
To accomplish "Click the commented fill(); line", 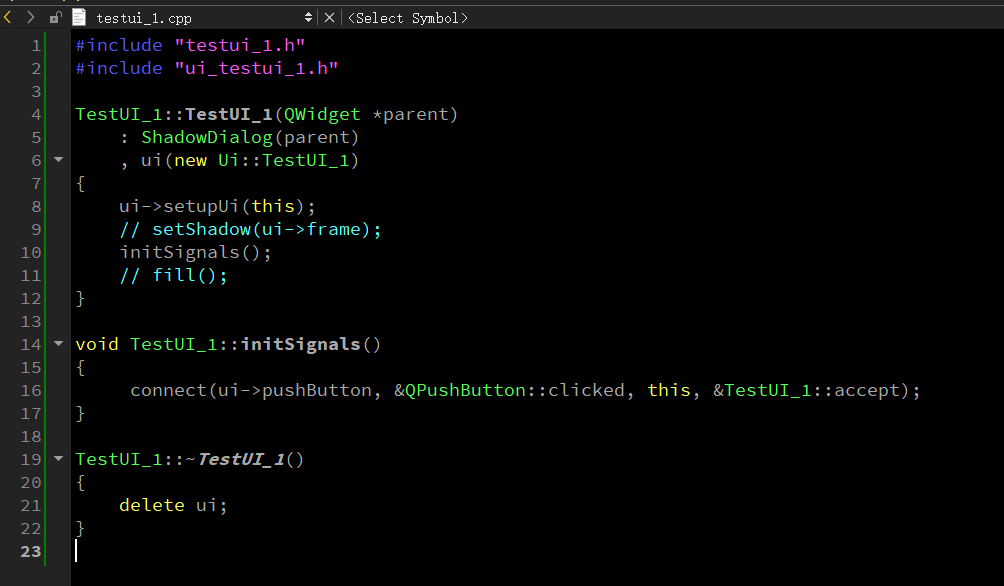I will pos(174,275).
